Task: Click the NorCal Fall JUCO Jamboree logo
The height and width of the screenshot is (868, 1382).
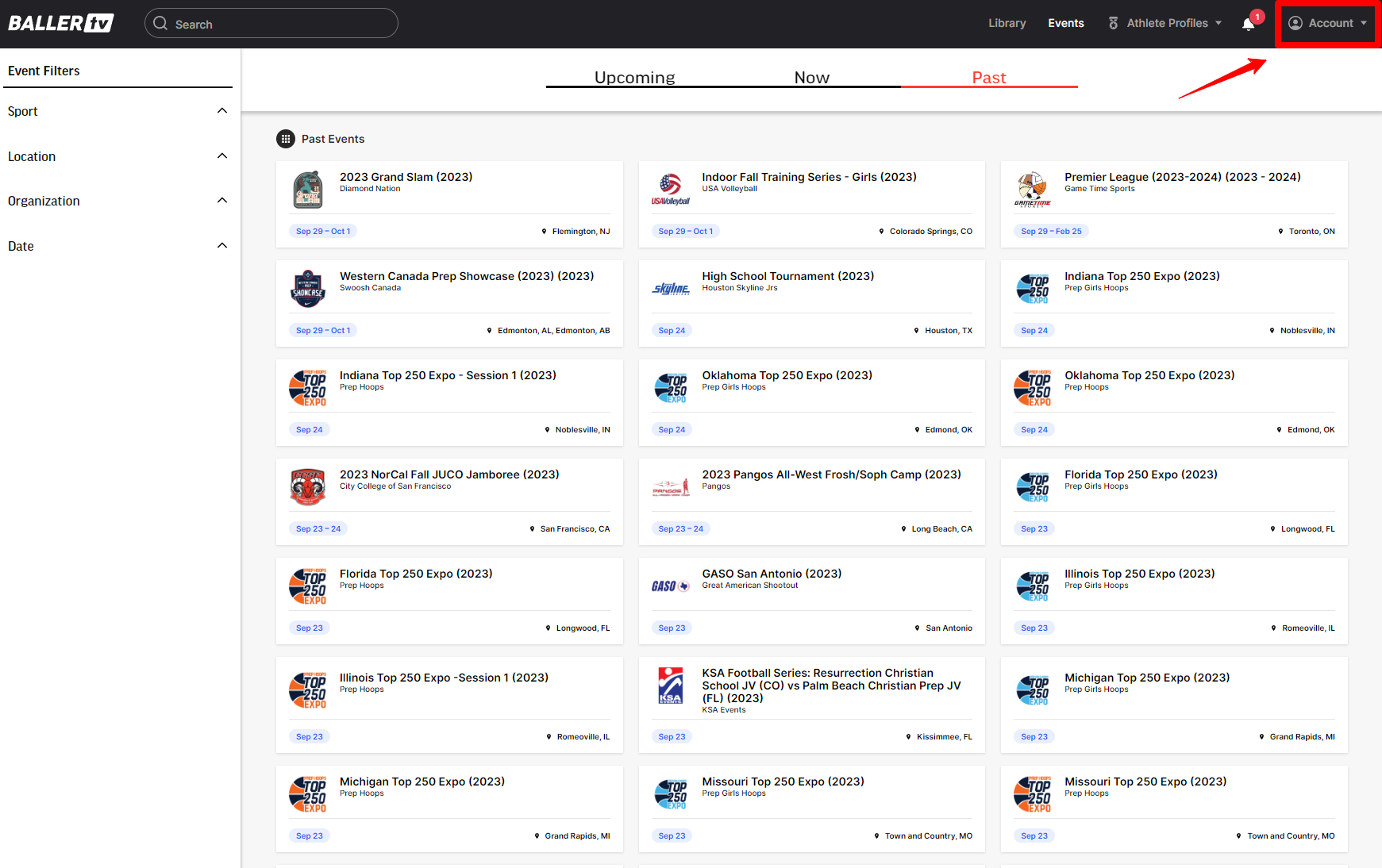Action: click(308, 487)
